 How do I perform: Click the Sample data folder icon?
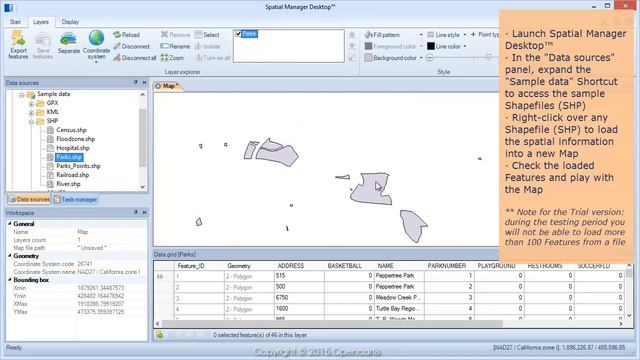(x=31, y=94)
